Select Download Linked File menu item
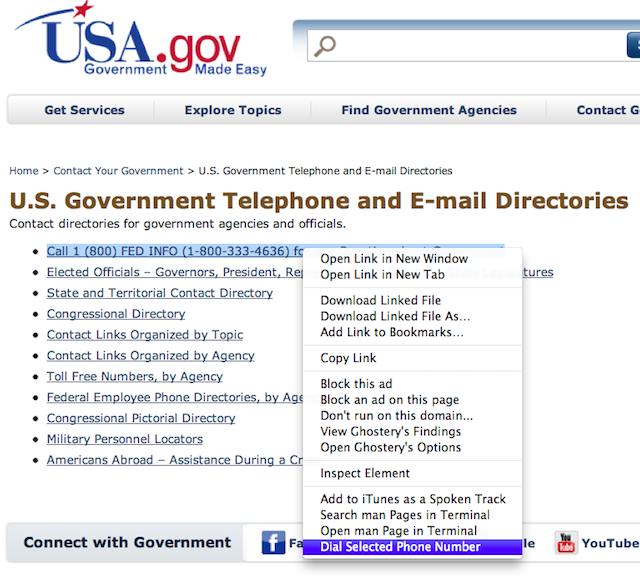 [412, 300]
